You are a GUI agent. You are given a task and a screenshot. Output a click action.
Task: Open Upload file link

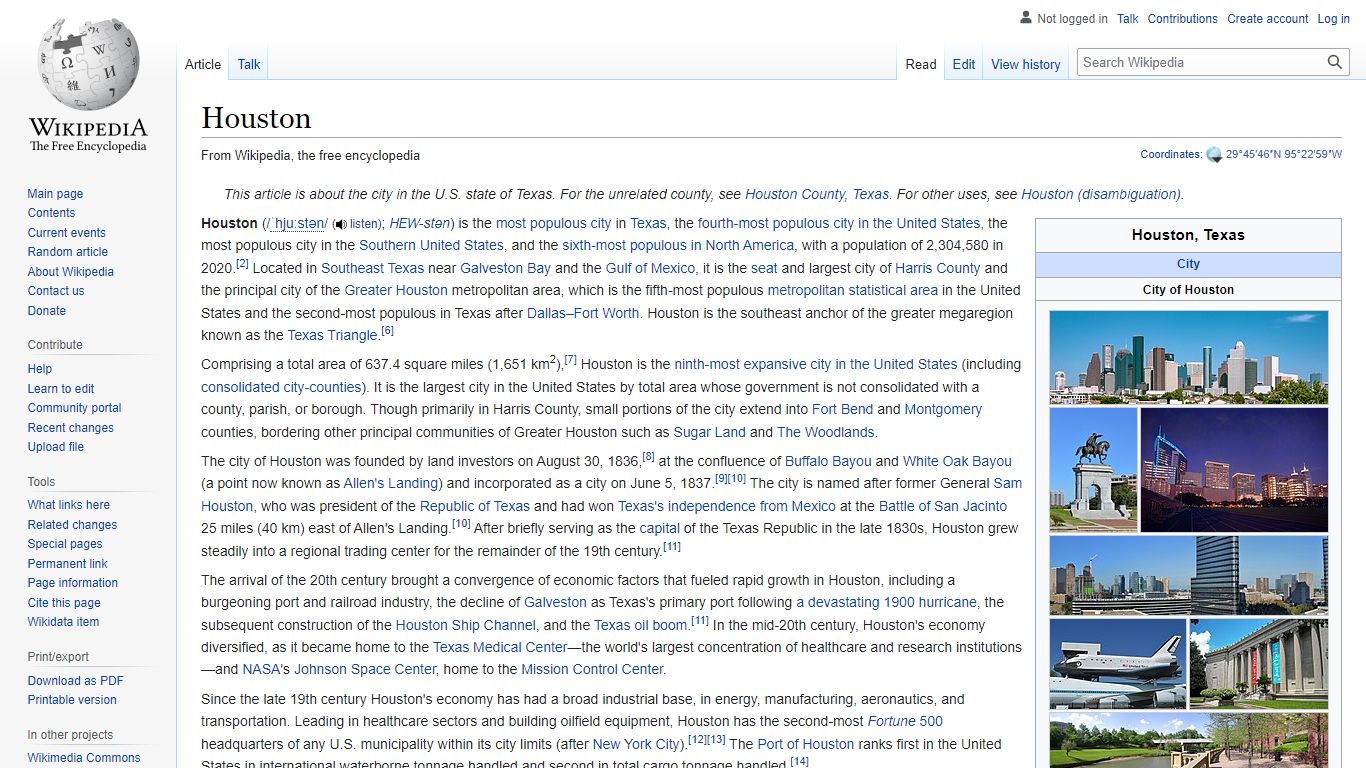(x=55, y=447)
